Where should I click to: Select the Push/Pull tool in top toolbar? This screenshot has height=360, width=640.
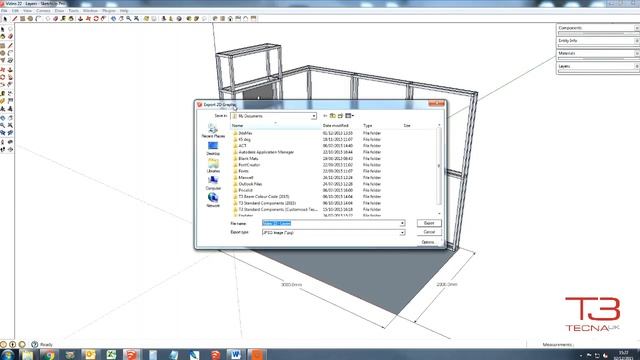coord(80,19)
